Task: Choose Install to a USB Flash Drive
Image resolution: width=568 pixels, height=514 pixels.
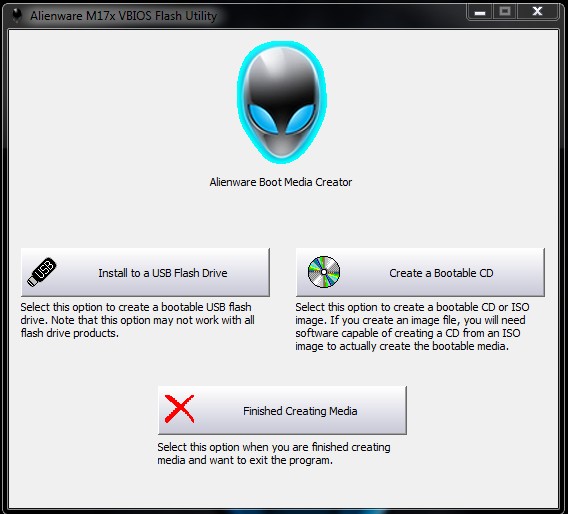Action: pos(145,272)
